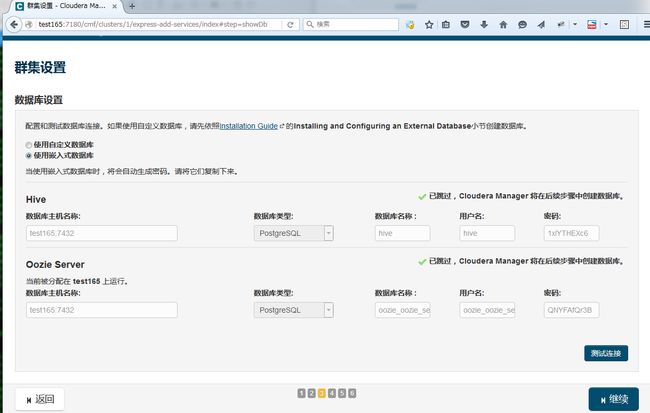The width and height of the screenshot is (650, 413).
Task: Click the Oozie Server database hostname field
Action: (102, 310)
